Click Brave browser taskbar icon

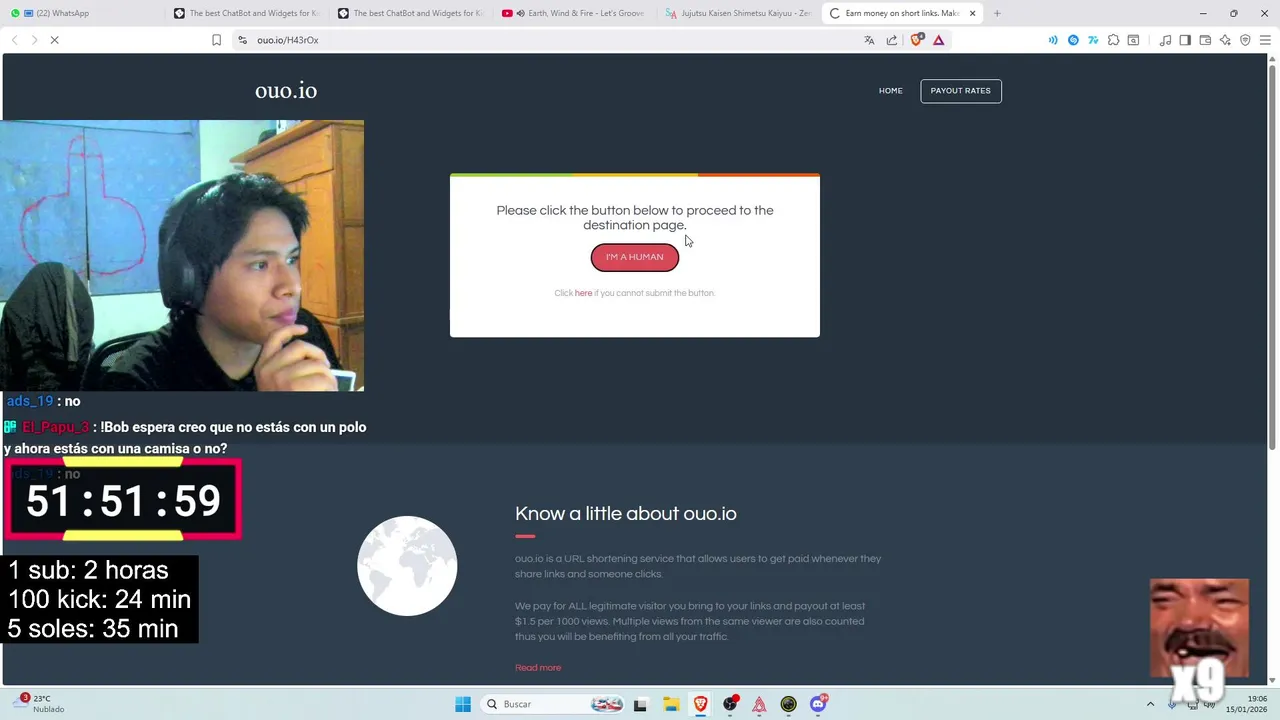[x=700, y=704]
